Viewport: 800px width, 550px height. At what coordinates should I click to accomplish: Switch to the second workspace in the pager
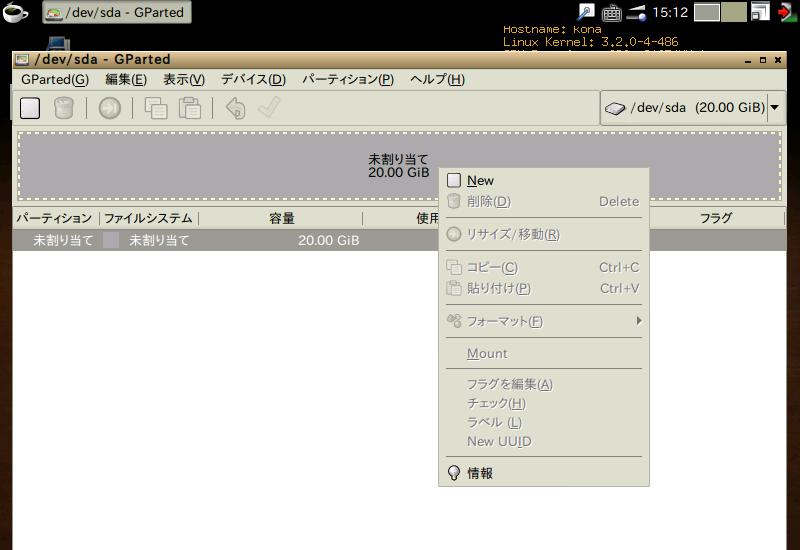pos(734,12)
